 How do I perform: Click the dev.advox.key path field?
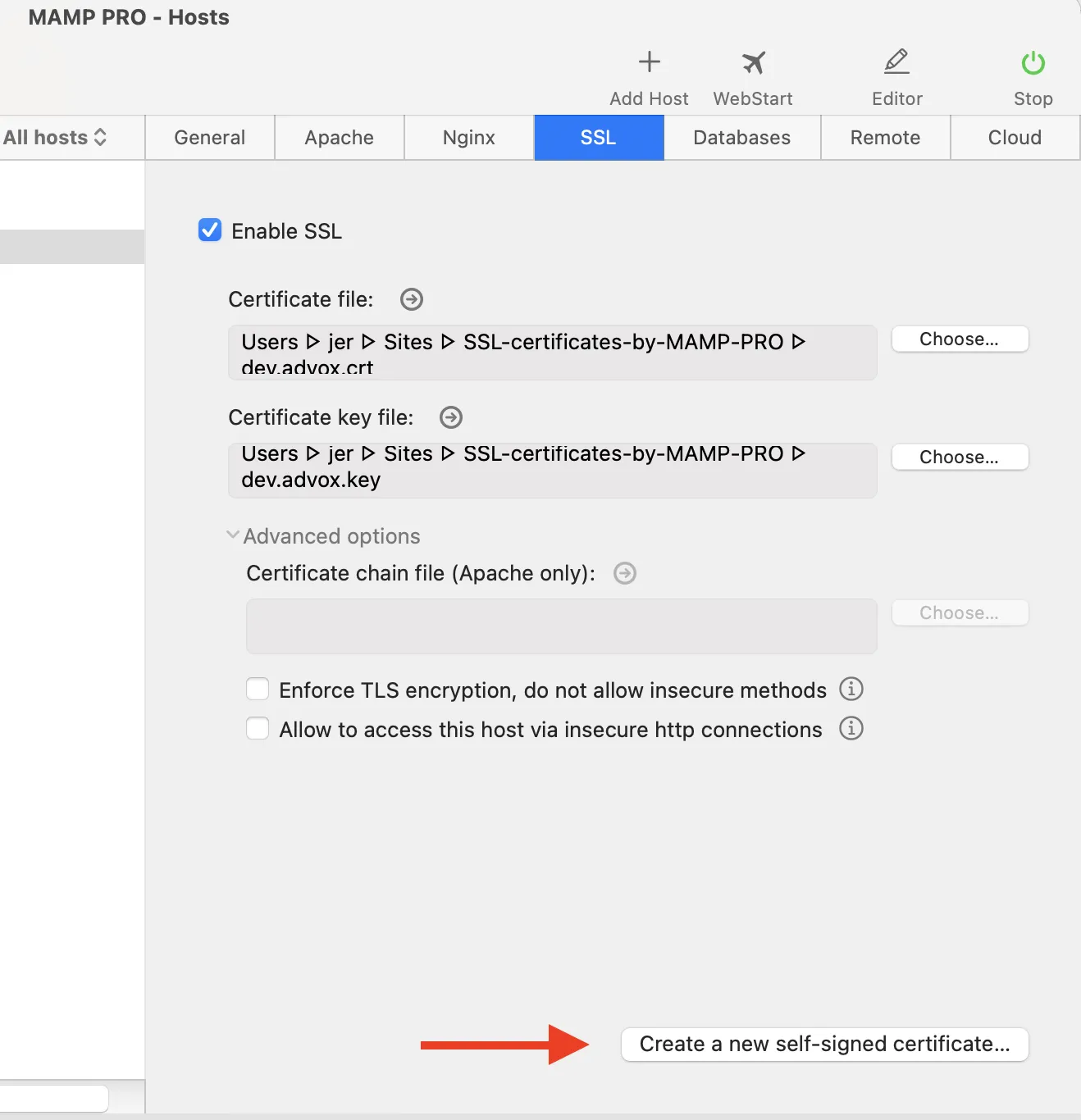point(553,471)
